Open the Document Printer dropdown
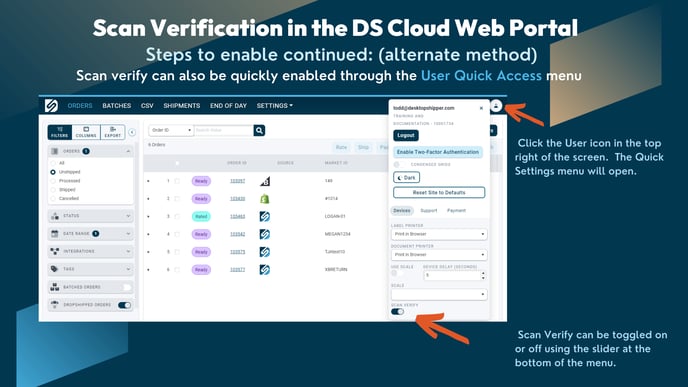Viewport: 688px width, 387px height. point(439,254)
